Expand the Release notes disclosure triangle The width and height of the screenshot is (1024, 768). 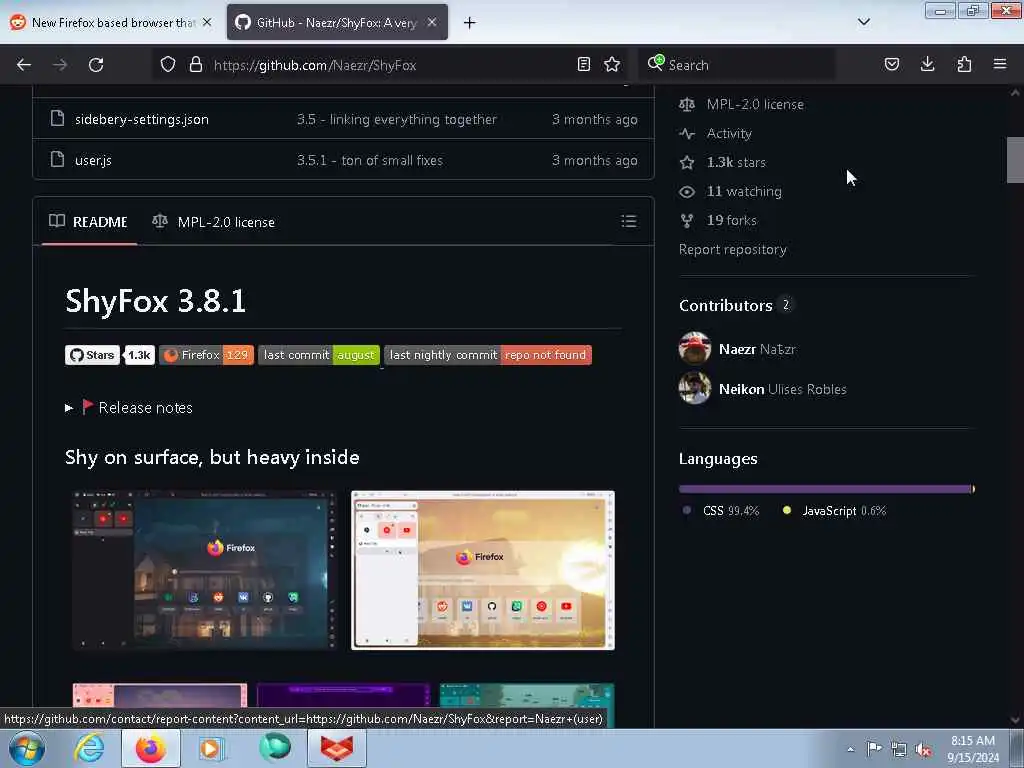pyautogui.click(x=69, y=408)
